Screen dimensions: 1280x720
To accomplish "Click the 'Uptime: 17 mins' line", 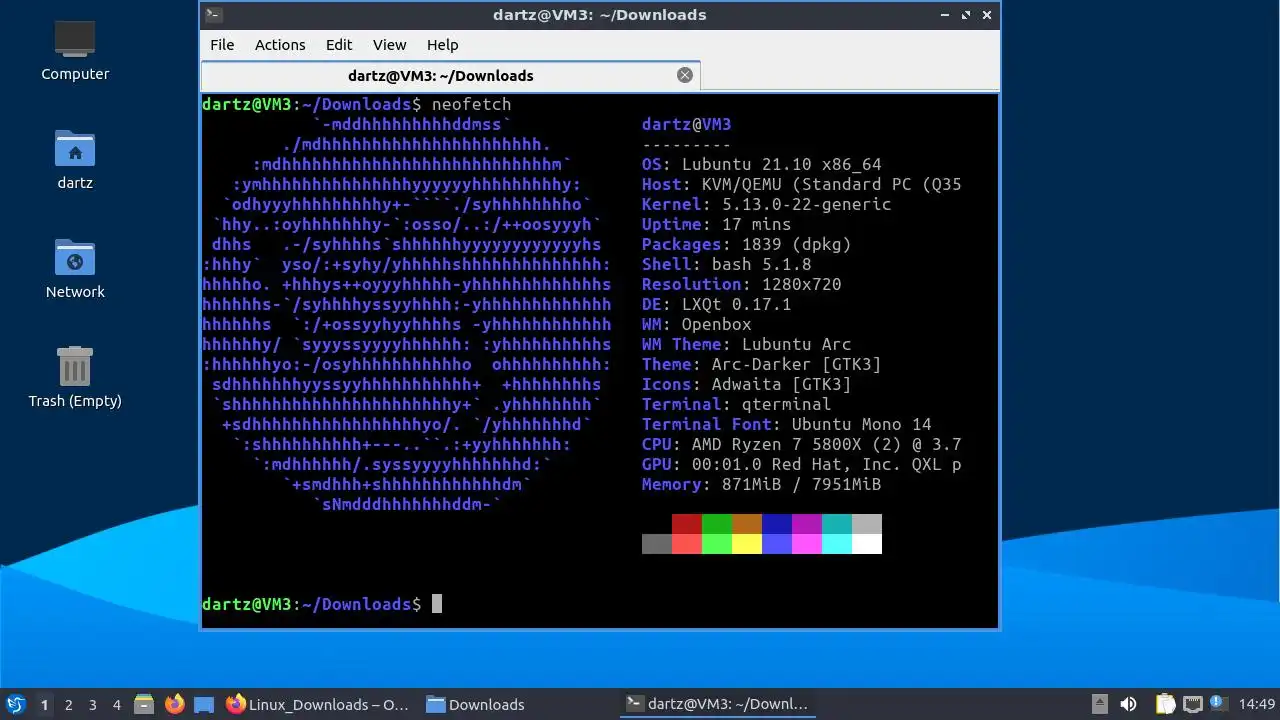I will [x=717, y=224].
